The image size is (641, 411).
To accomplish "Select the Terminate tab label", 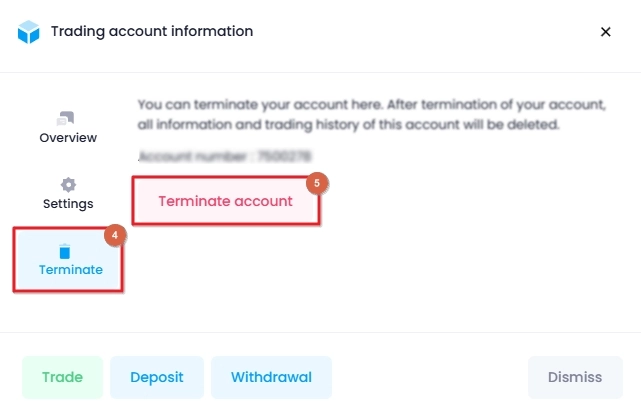I will coord(71,270).
